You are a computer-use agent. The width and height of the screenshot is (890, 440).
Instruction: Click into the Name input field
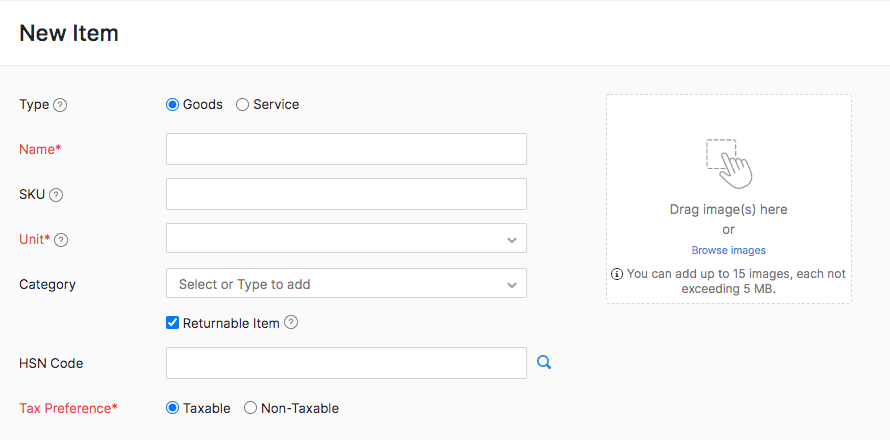346,149
